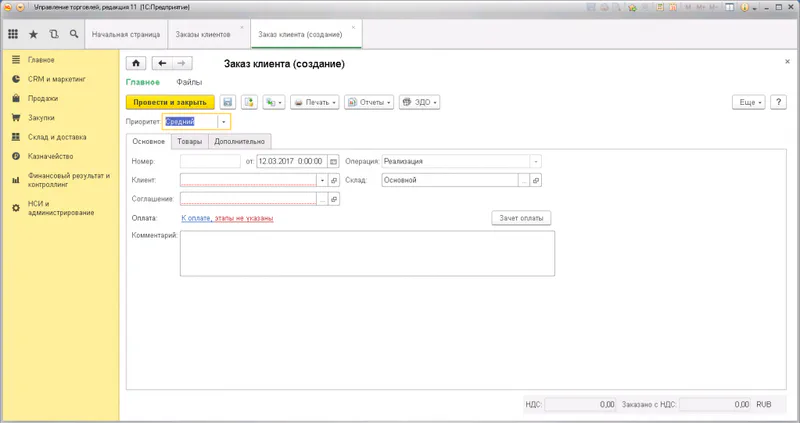Click the search magnifier icon
This screenshot has height=423, width=800.
[73, 34]
